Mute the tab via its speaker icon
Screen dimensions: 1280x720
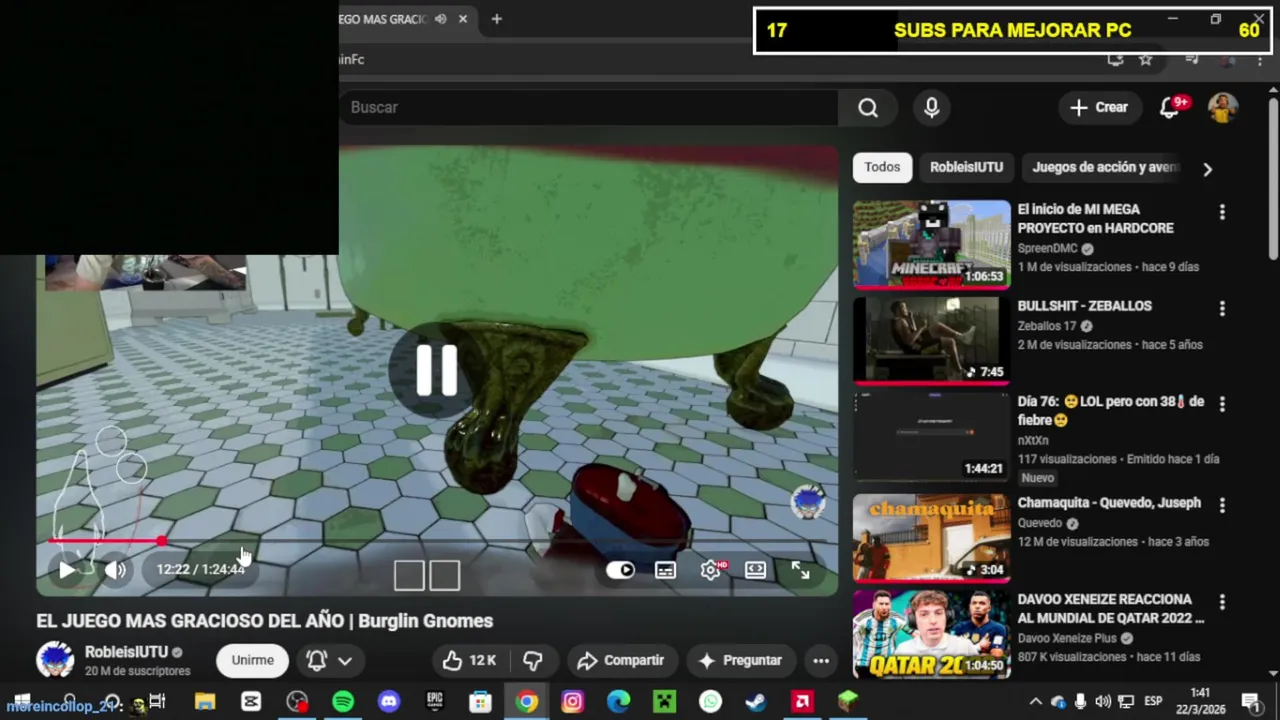coord(441,19)
